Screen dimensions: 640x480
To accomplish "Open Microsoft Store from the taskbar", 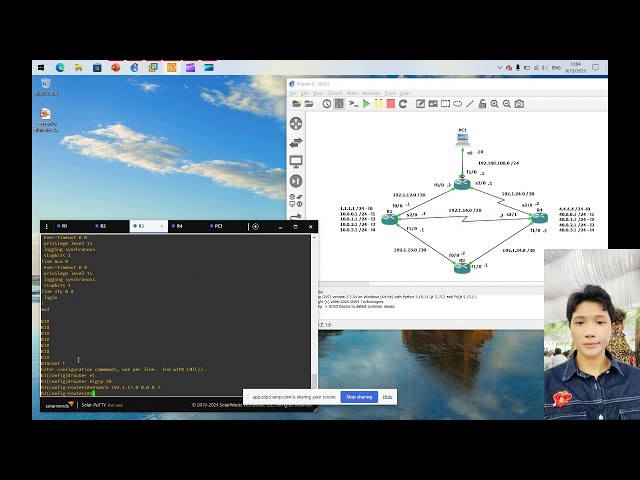I will [x=97, y=68].
